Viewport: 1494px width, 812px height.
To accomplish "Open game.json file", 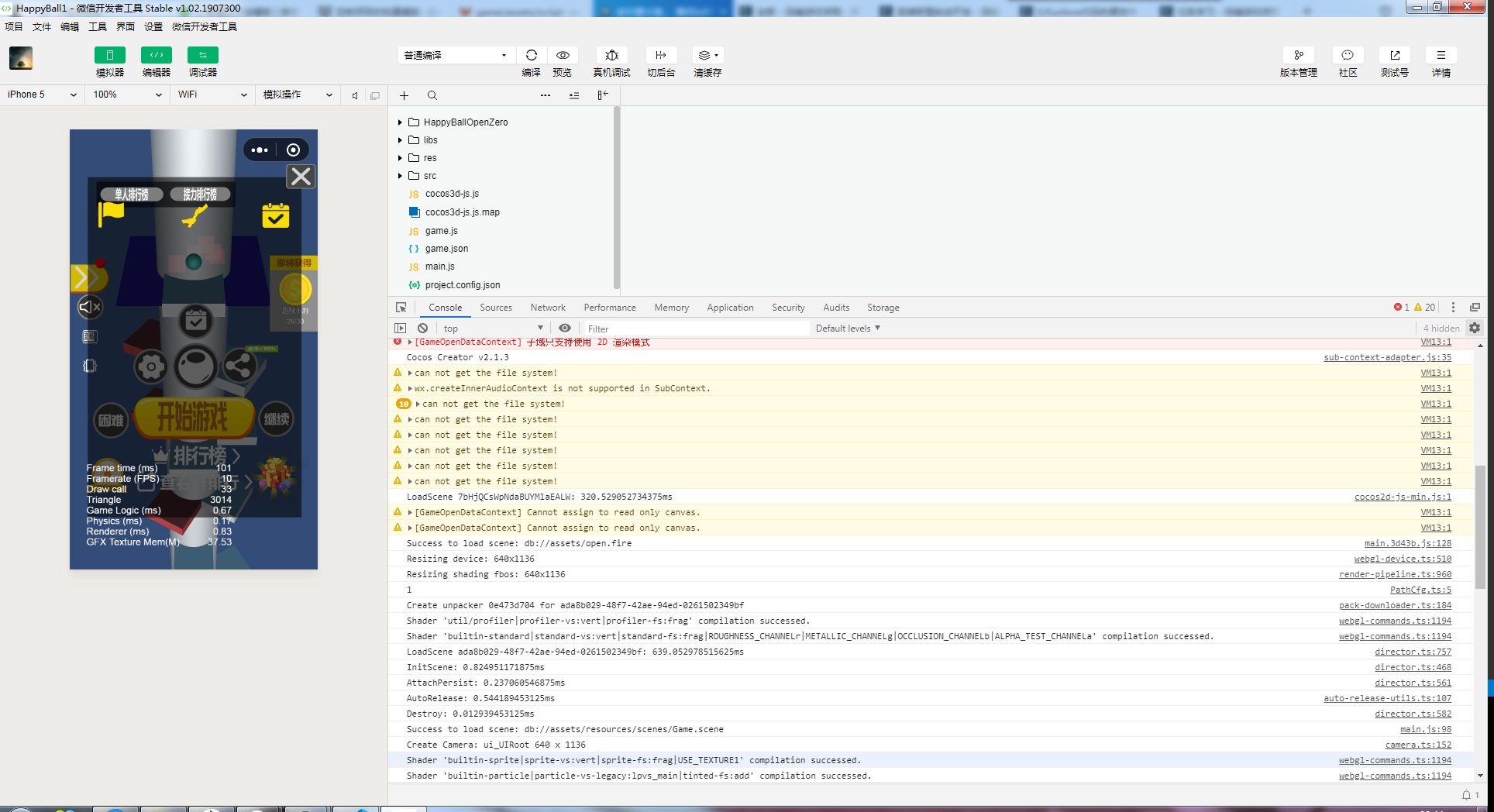I will tap(446, 249).
